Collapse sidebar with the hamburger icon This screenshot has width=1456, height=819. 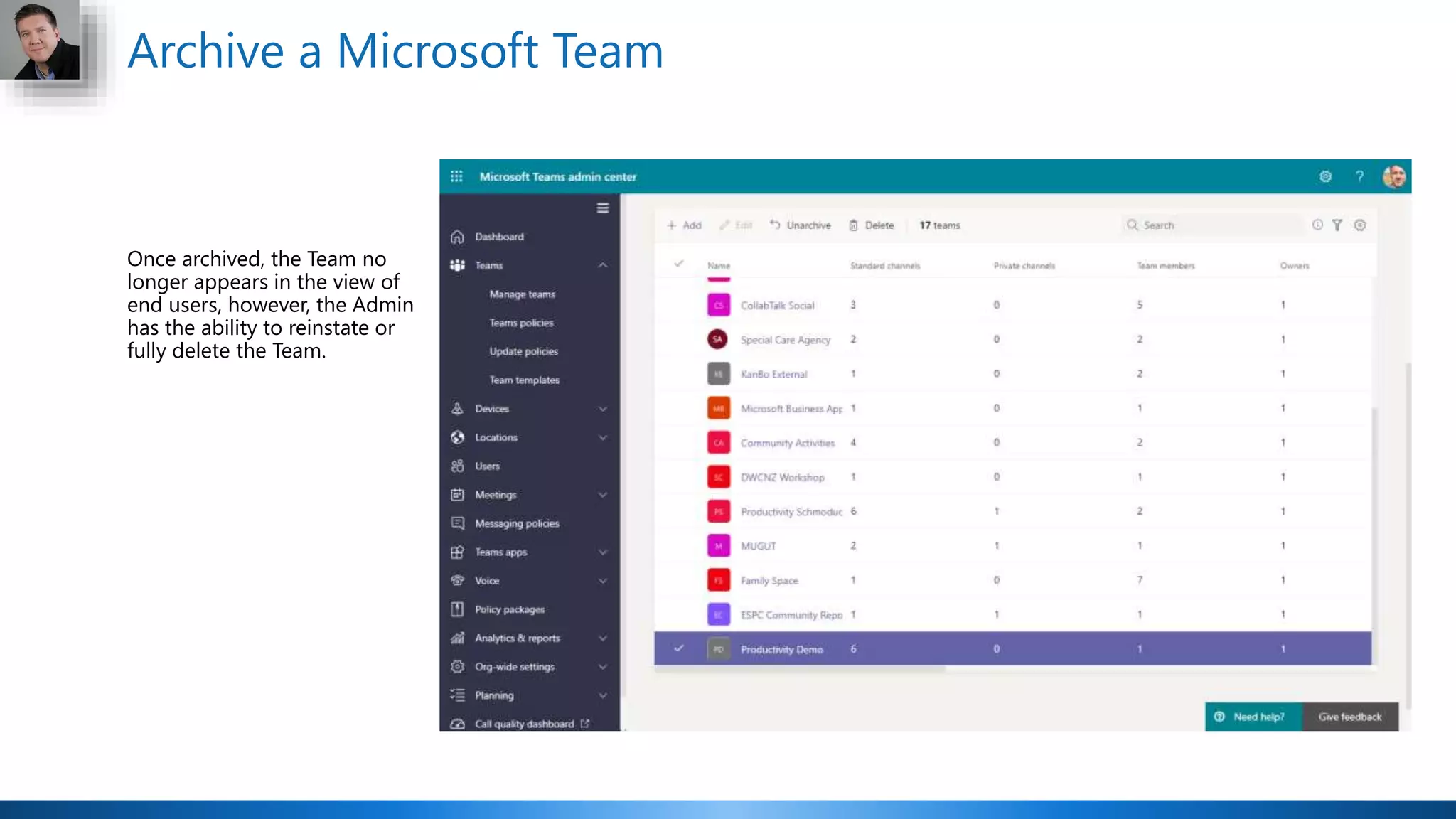[x=603, y=208]
